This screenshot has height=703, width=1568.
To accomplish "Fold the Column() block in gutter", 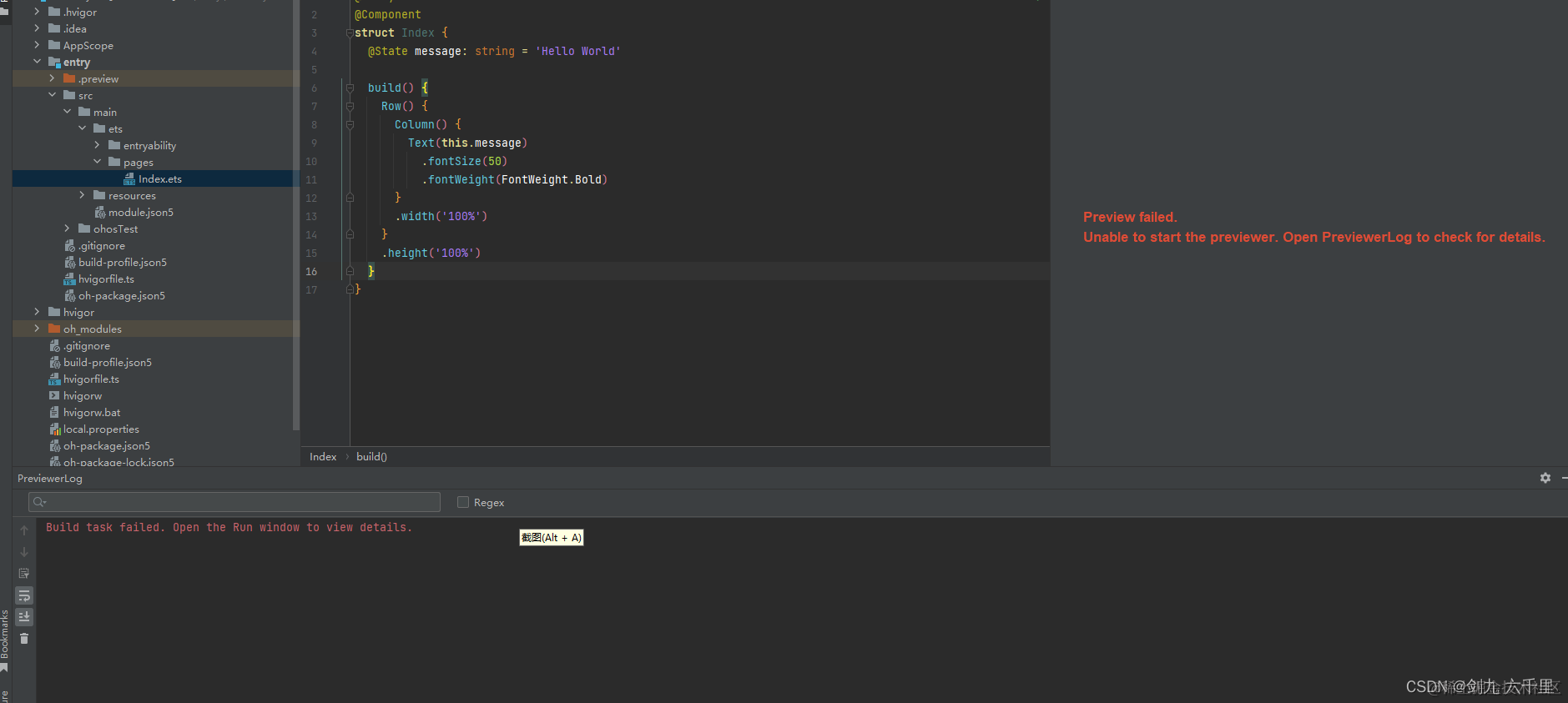I will pyautogui.click(x=350, y=124).
